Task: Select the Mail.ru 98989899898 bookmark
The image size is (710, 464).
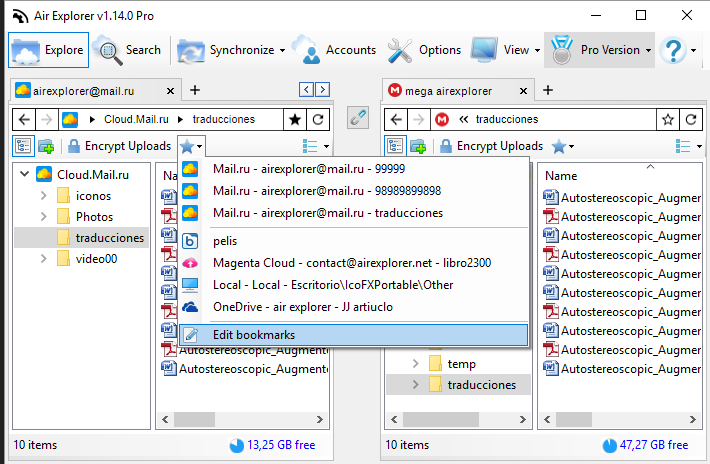Action: [354, 191]
